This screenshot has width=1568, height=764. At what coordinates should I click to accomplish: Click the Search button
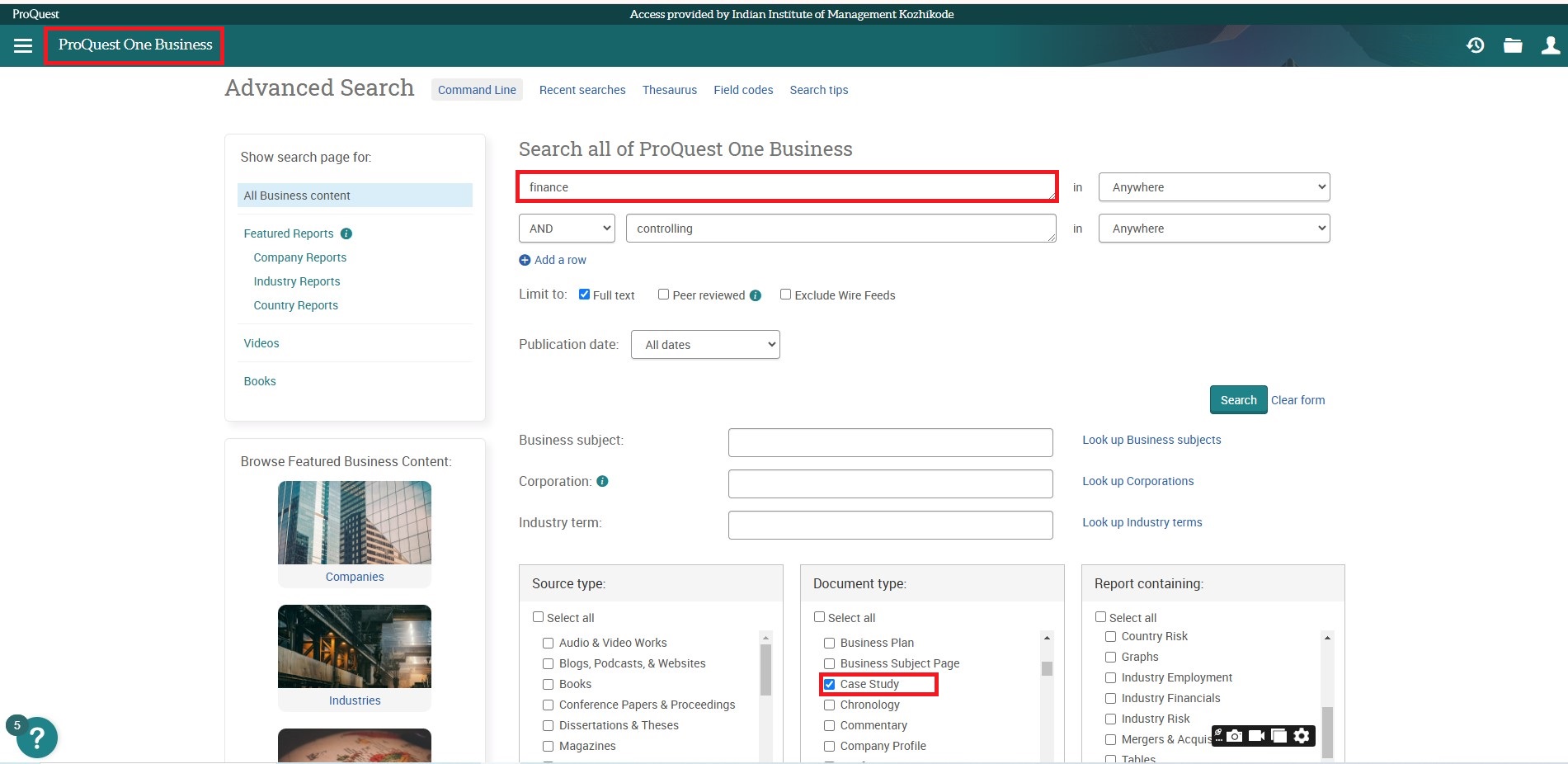pos(1238,400)
